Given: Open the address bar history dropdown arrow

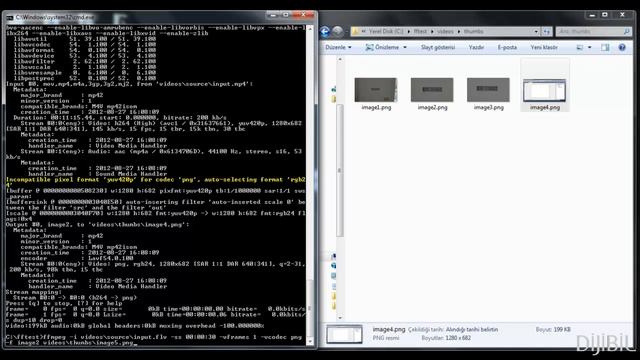Looking at the screenshot, I should click(x=536, y=31).
